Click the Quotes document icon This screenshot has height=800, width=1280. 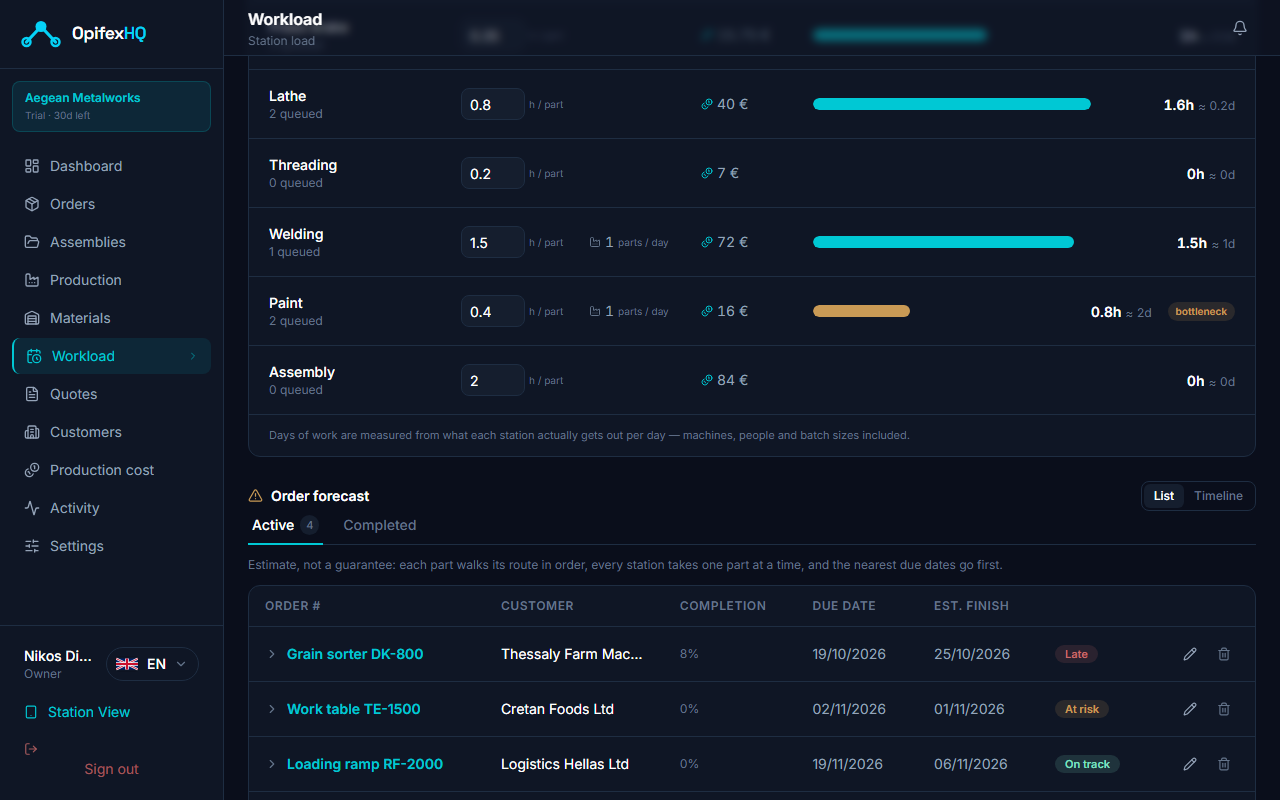(32, 394)
